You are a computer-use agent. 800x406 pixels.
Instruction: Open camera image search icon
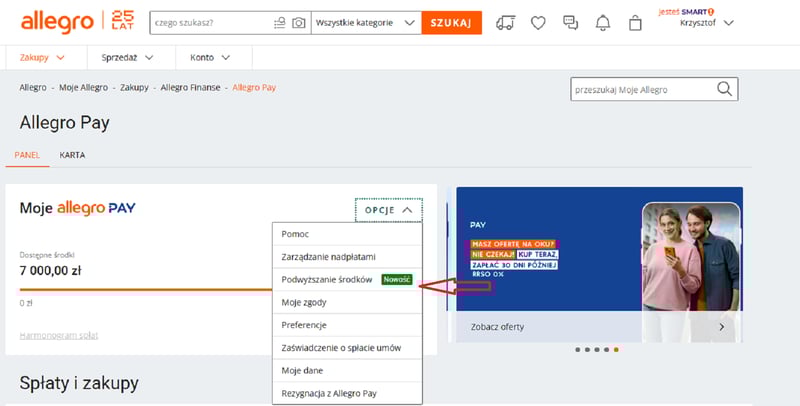tap(298, 22)
